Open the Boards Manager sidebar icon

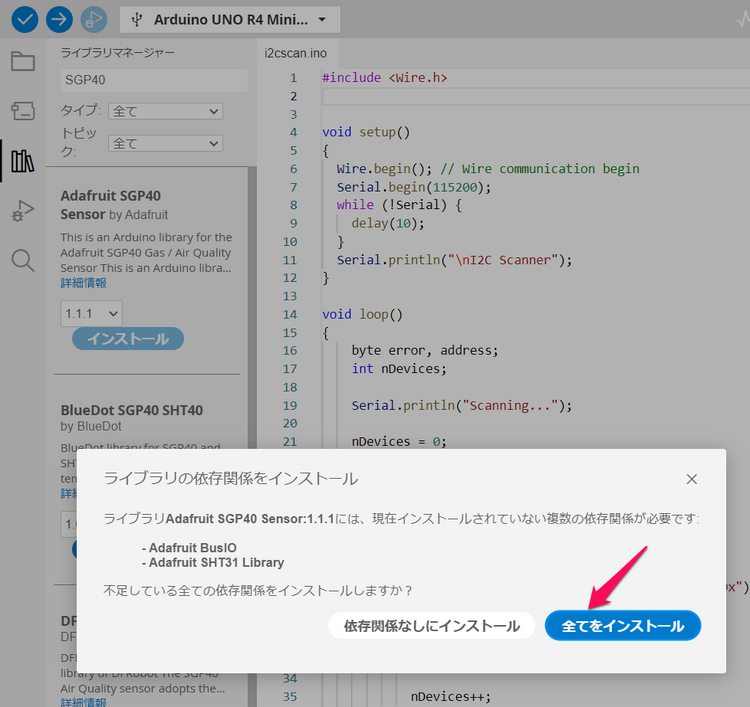click(x=23, y=111)
